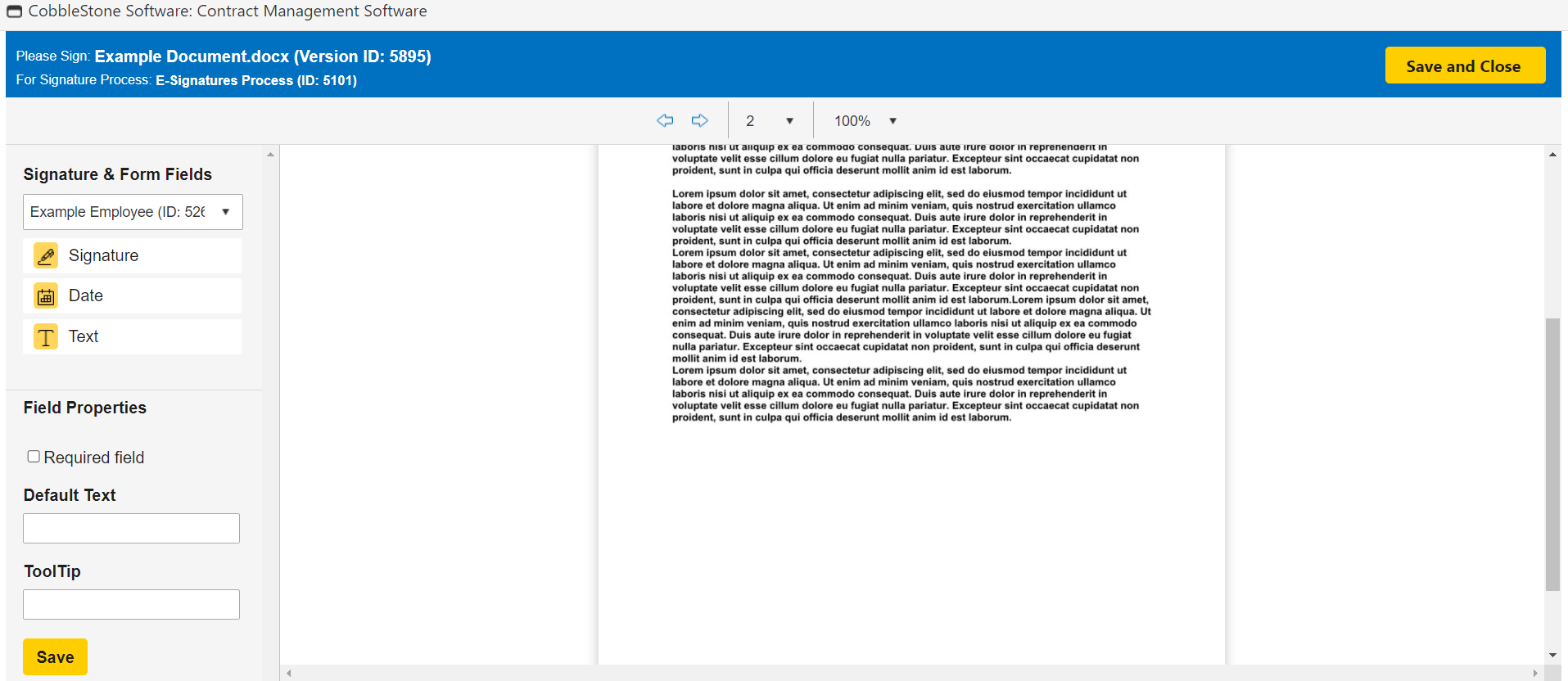Screen dimensions: 1568x681
Task: Click the 'Please Sign:' label
Action: click(x=52, y=56)
